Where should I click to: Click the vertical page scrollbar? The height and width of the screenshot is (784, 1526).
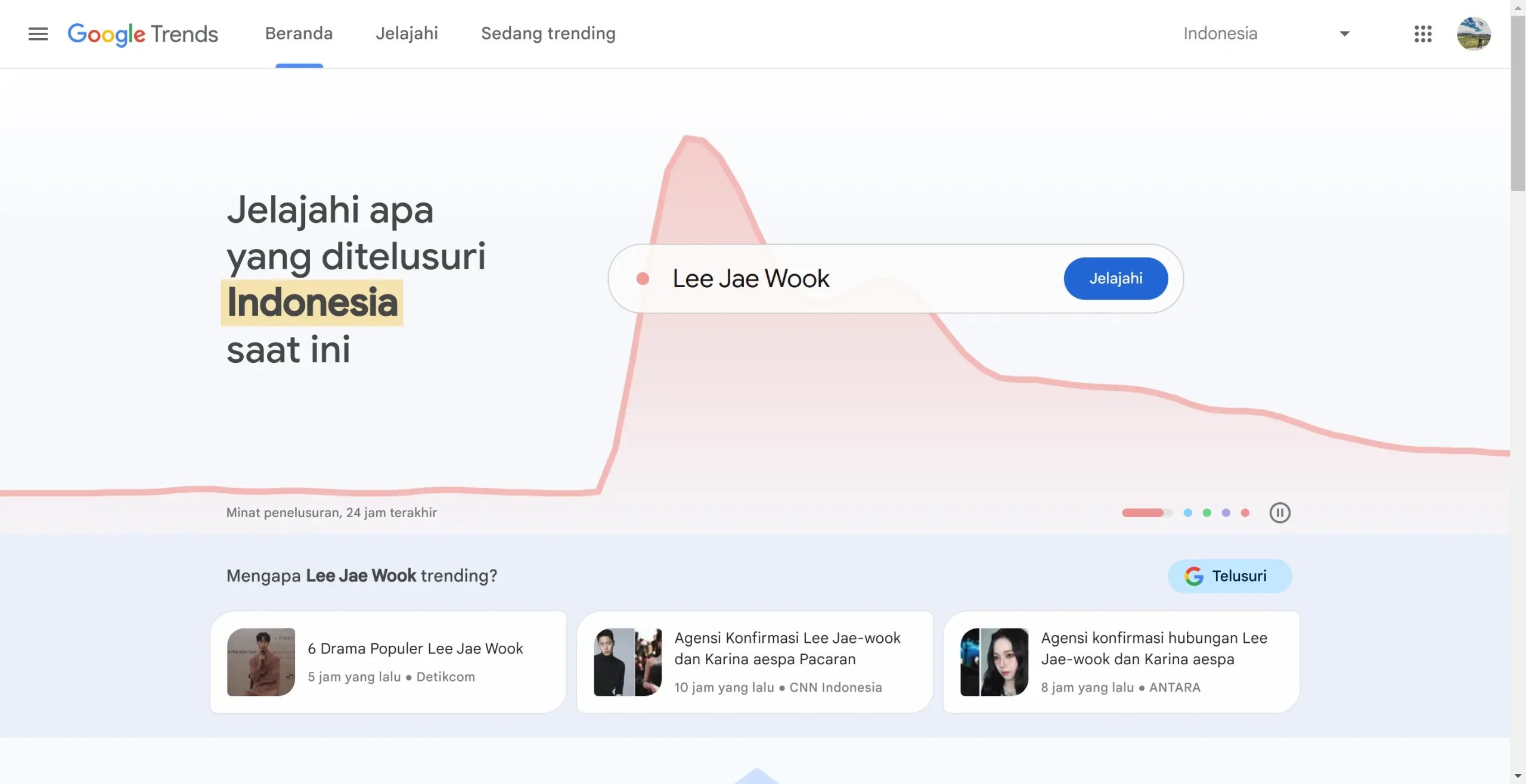point(1518,104)
